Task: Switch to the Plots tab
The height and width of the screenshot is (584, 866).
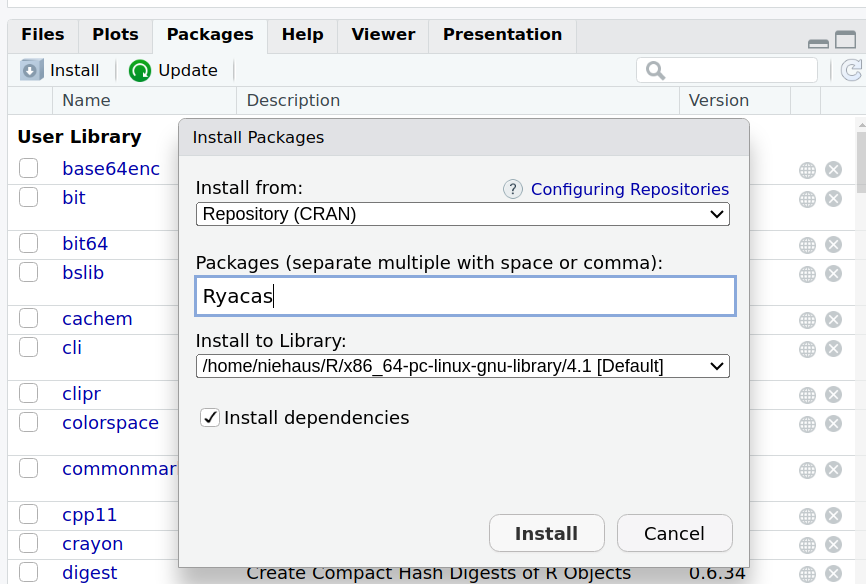Action: point(115,34)
